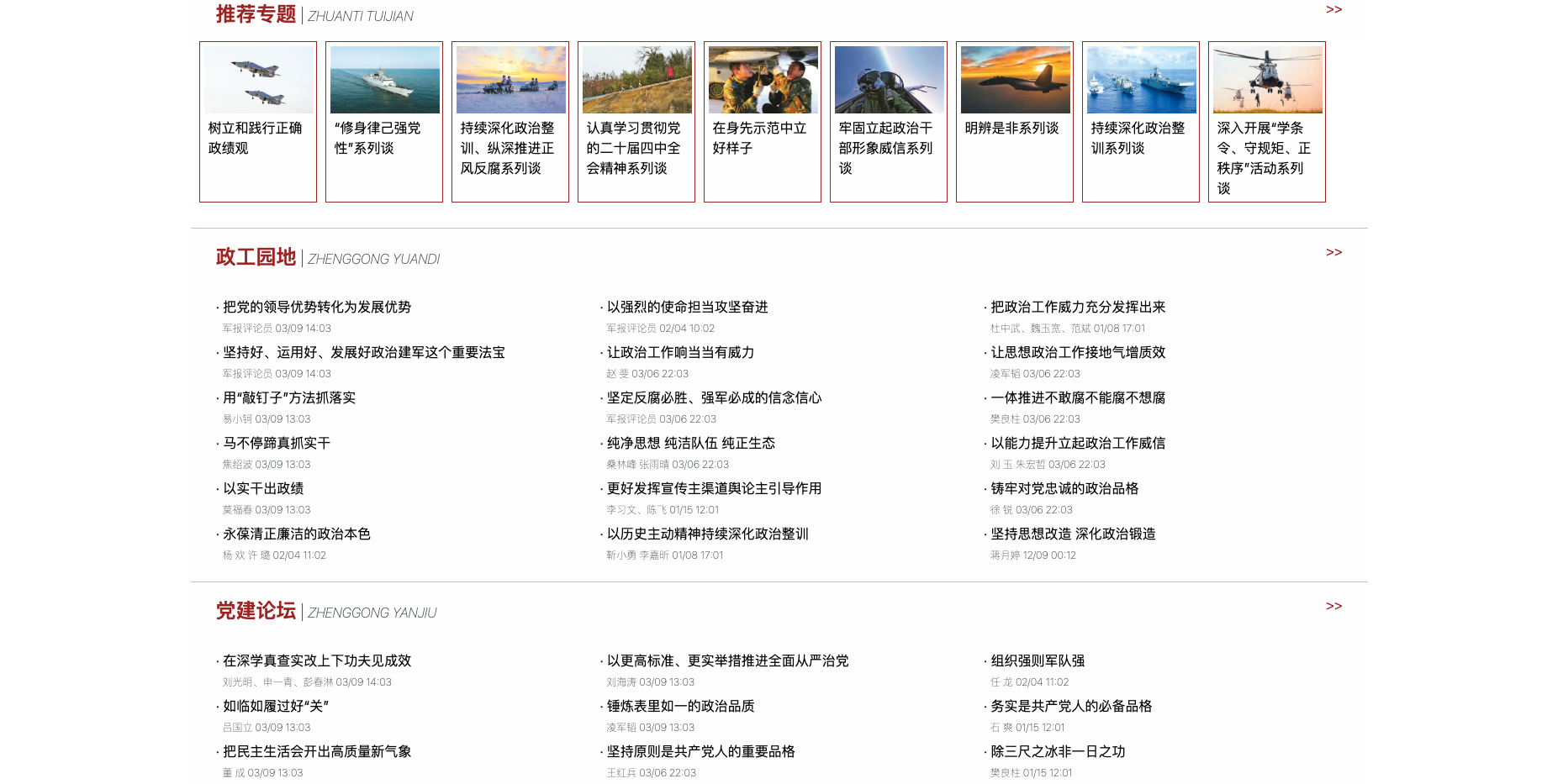Click the sunset tanks thumbnail image
The width and height of the screenshot is (1563, 784).
[x=510, y=80]
